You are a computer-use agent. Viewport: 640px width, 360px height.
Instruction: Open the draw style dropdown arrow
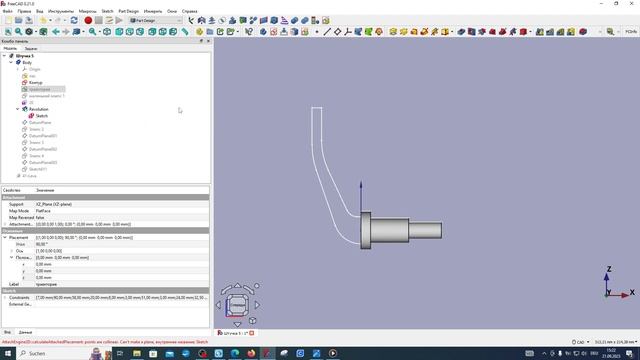[x=36, y=31]
